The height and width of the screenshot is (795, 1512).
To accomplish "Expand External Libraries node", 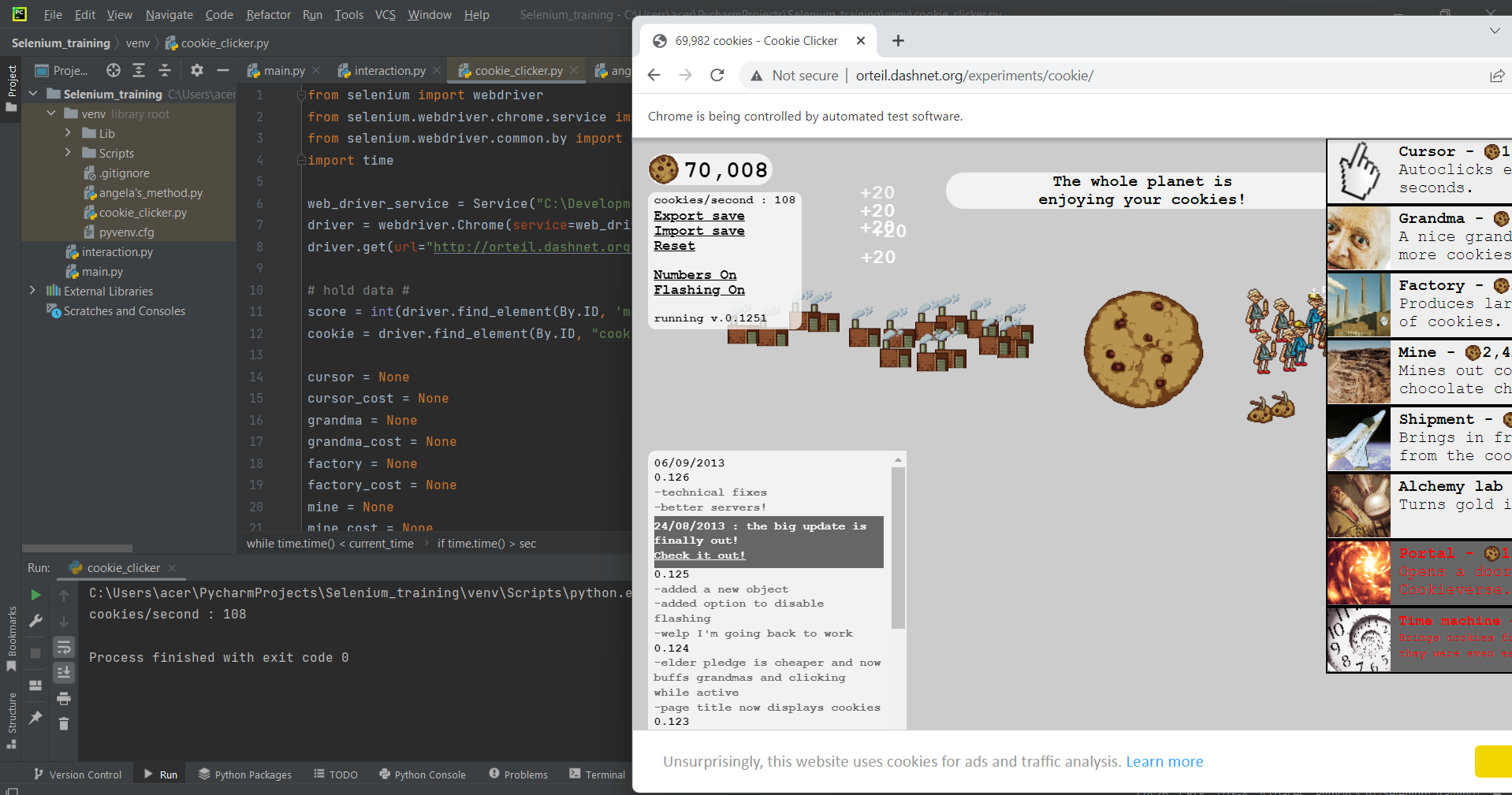I will pos(33,291).
